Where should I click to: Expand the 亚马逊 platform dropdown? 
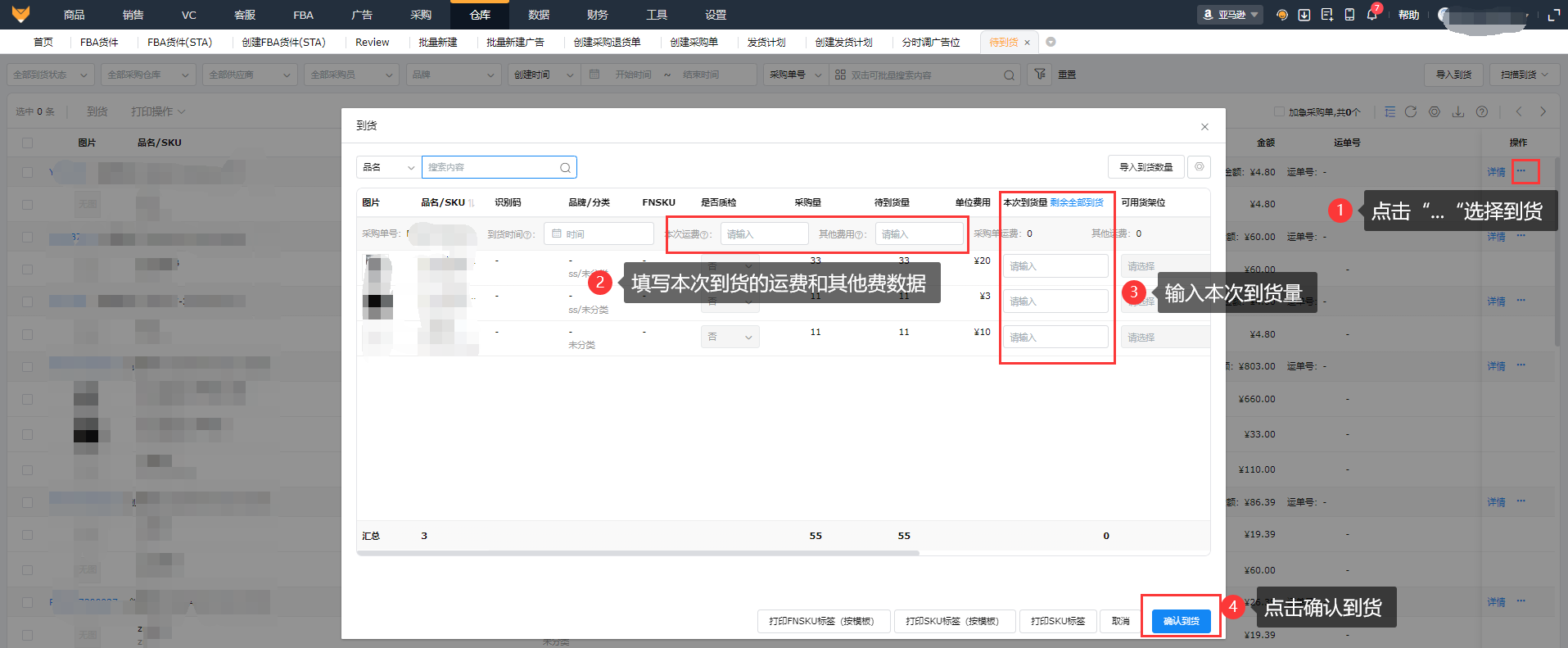(x=1231, y=15)
